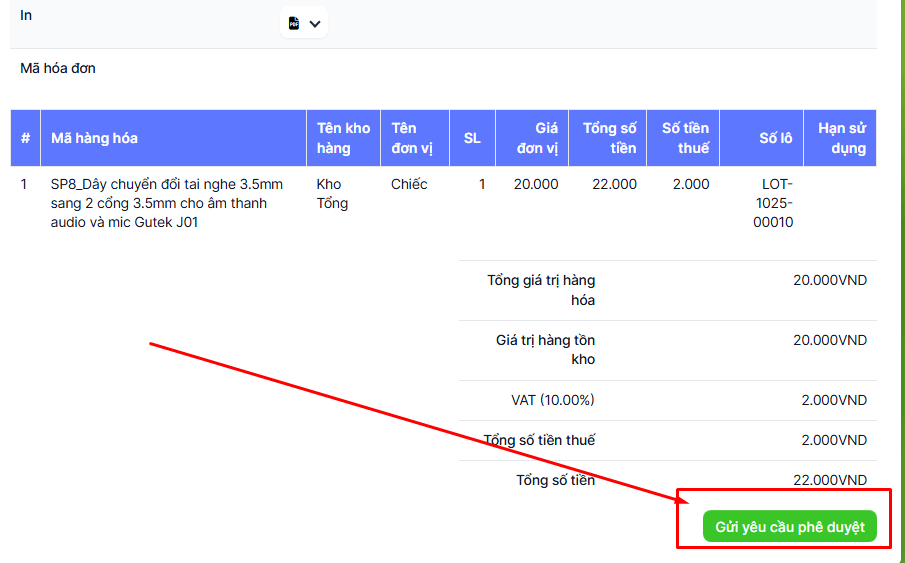The width and height of the screenshot is (905, 563).
Task: Click the Tên đơn vị column header
Action: (404, 138)
